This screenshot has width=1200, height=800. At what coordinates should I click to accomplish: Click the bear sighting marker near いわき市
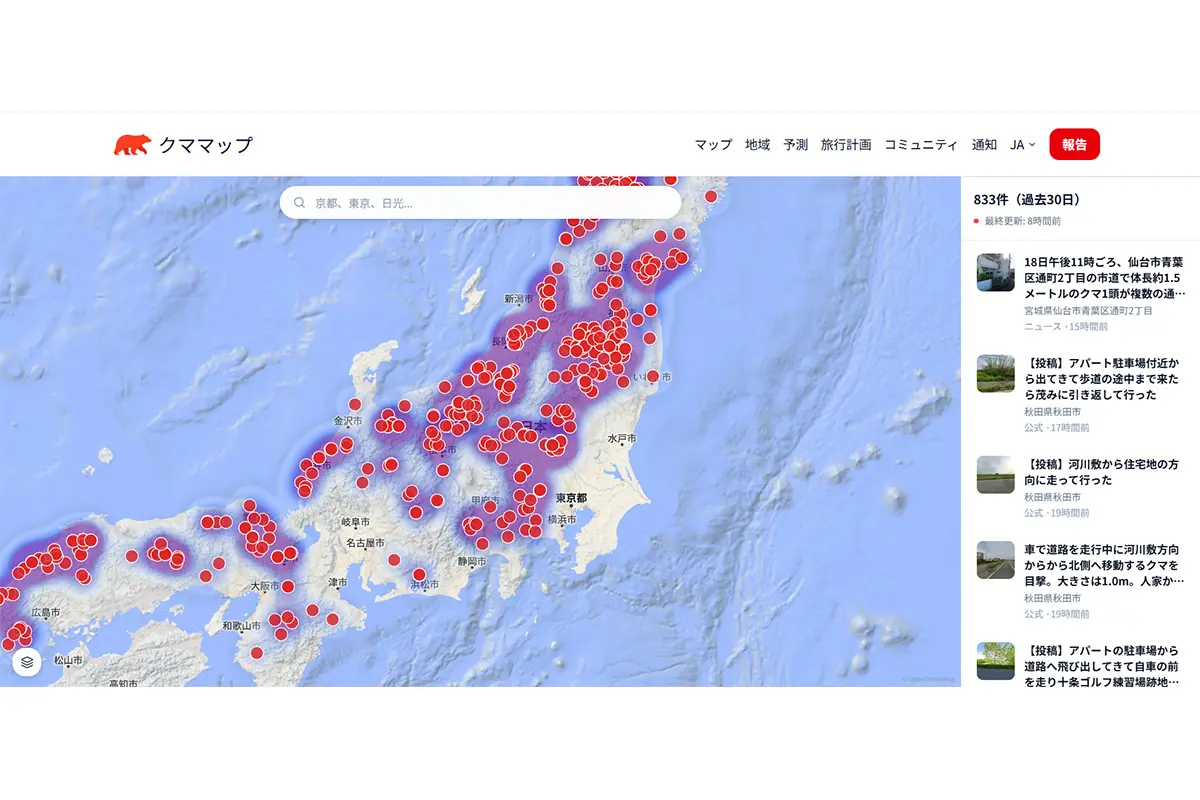coord(652,376)
